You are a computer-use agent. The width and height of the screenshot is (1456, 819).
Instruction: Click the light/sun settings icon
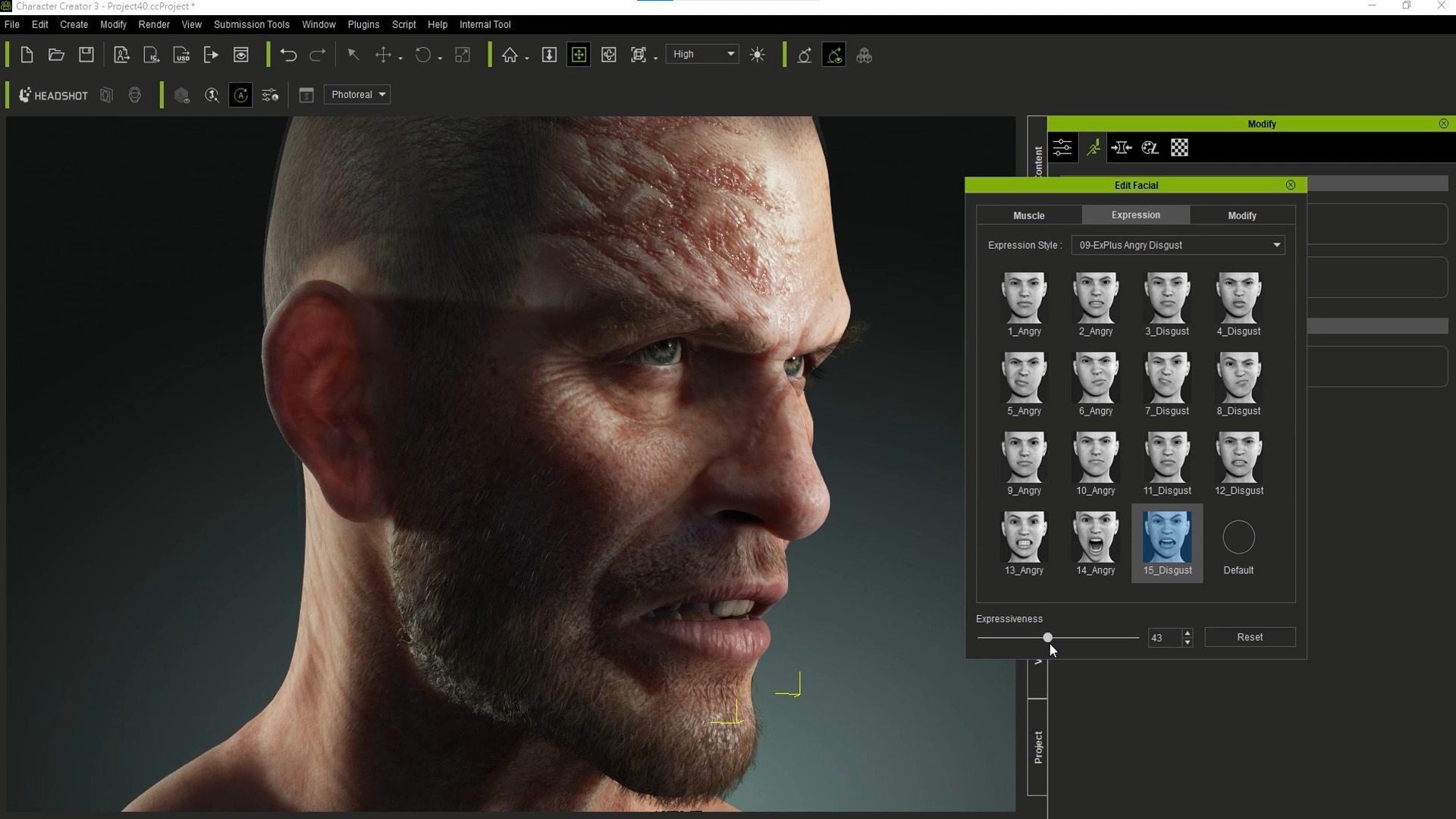point(758,55)
